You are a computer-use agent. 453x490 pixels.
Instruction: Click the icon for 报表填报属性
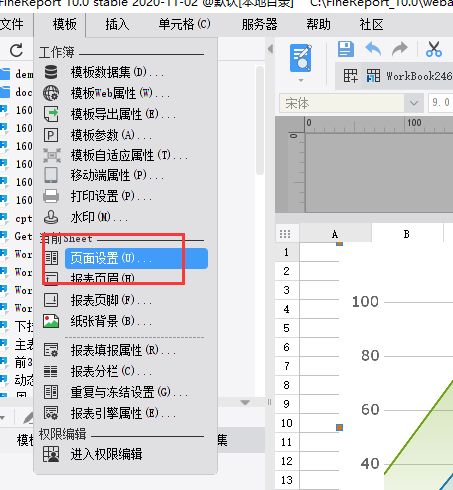(x=51, y=350)
